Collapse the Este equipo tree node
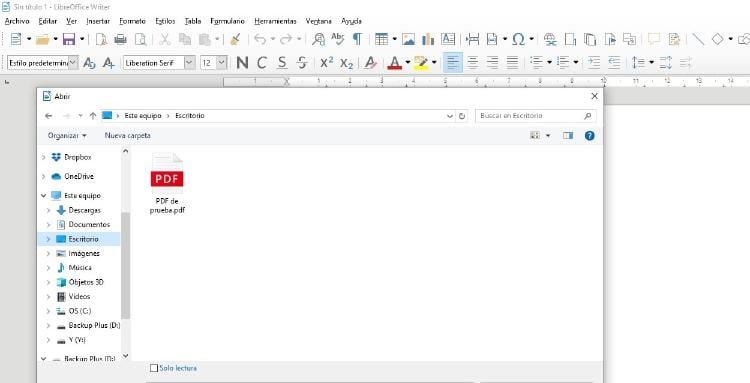The image size is (750, 383). (44, 196)
